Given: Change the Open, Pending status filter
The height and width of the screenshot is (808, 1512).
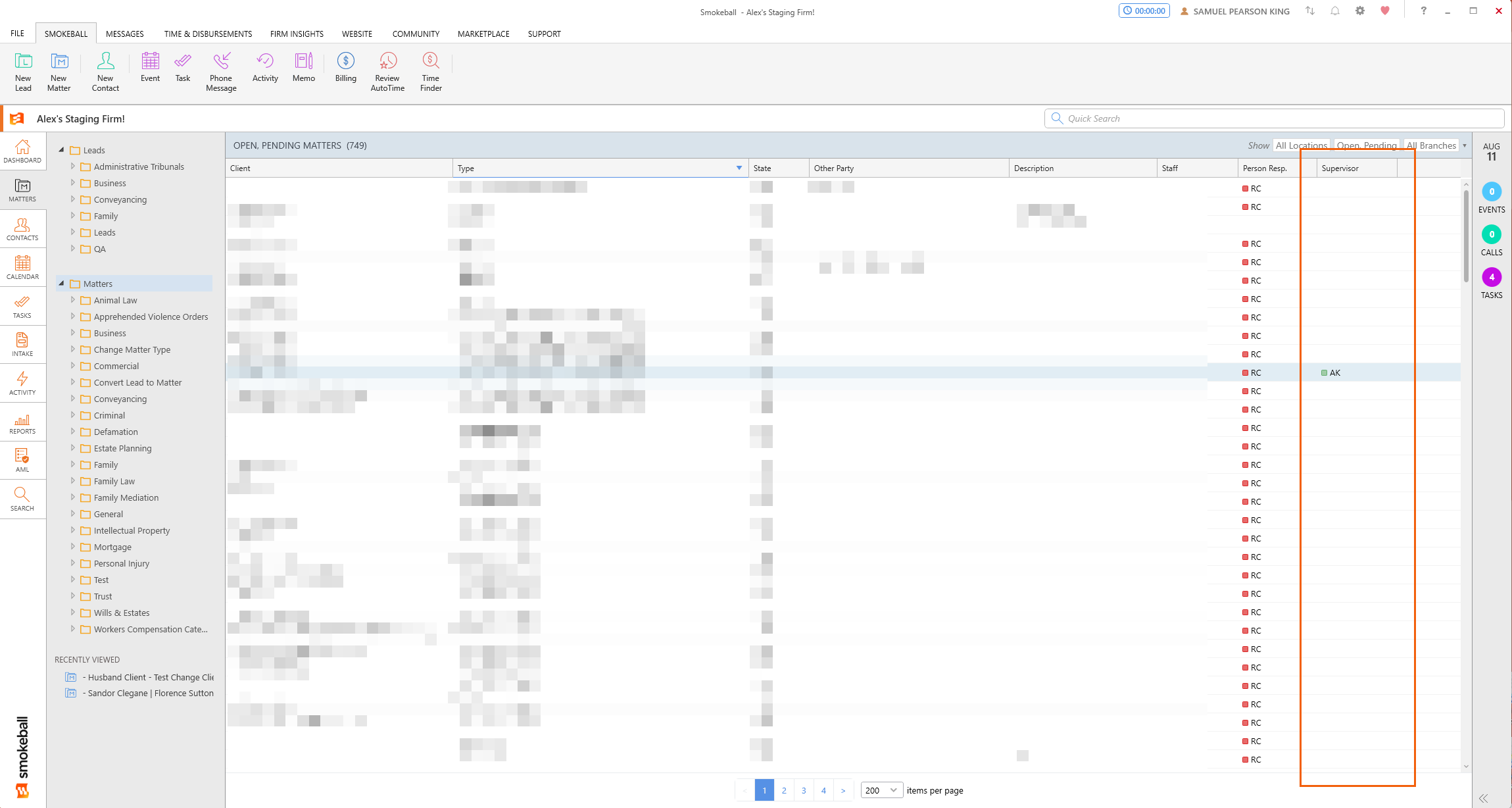Looking at the screenshot, I should [x=1367, y=145].
